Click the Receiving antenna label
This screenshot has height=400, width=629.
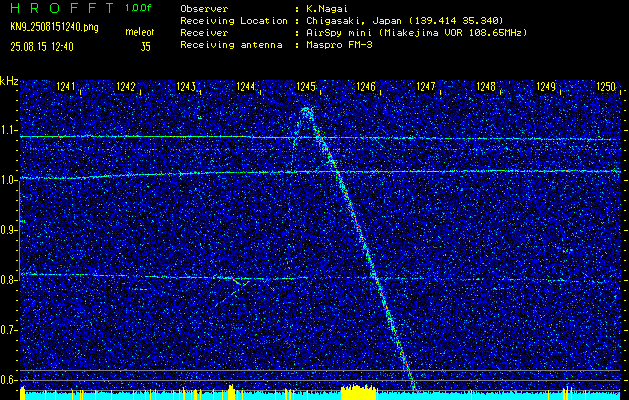point(231,45)
